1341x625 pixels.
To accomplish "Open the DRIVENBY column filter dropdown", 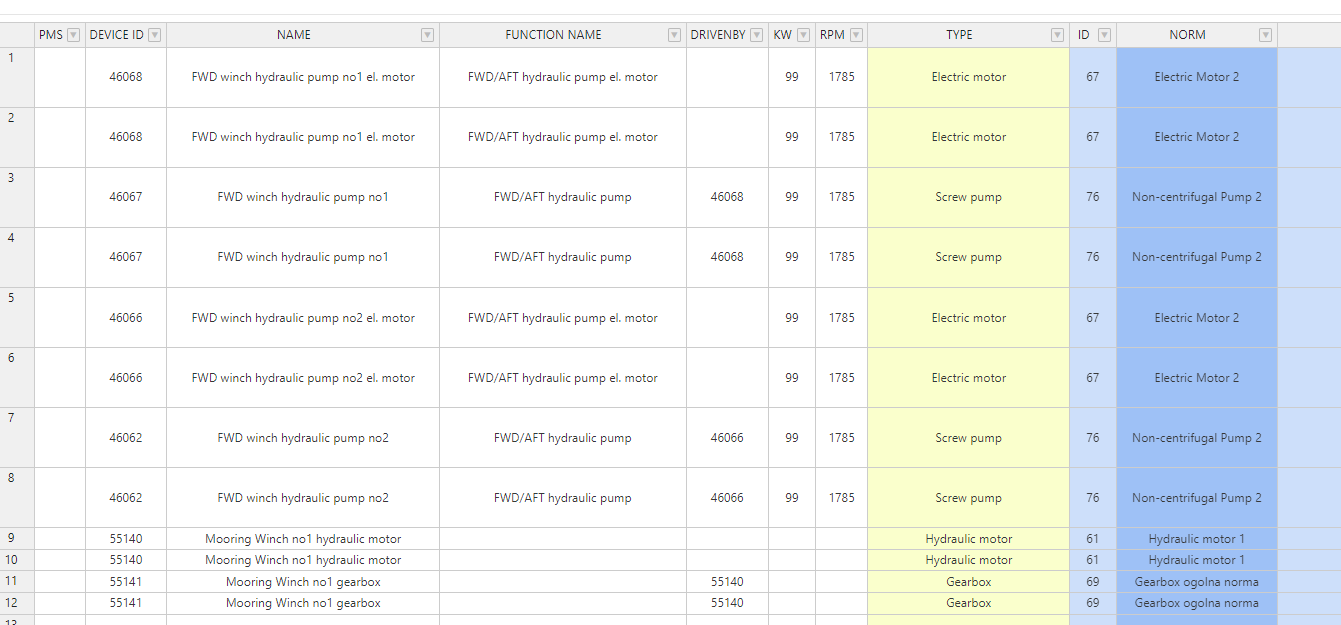I will [x=756, y=35].
